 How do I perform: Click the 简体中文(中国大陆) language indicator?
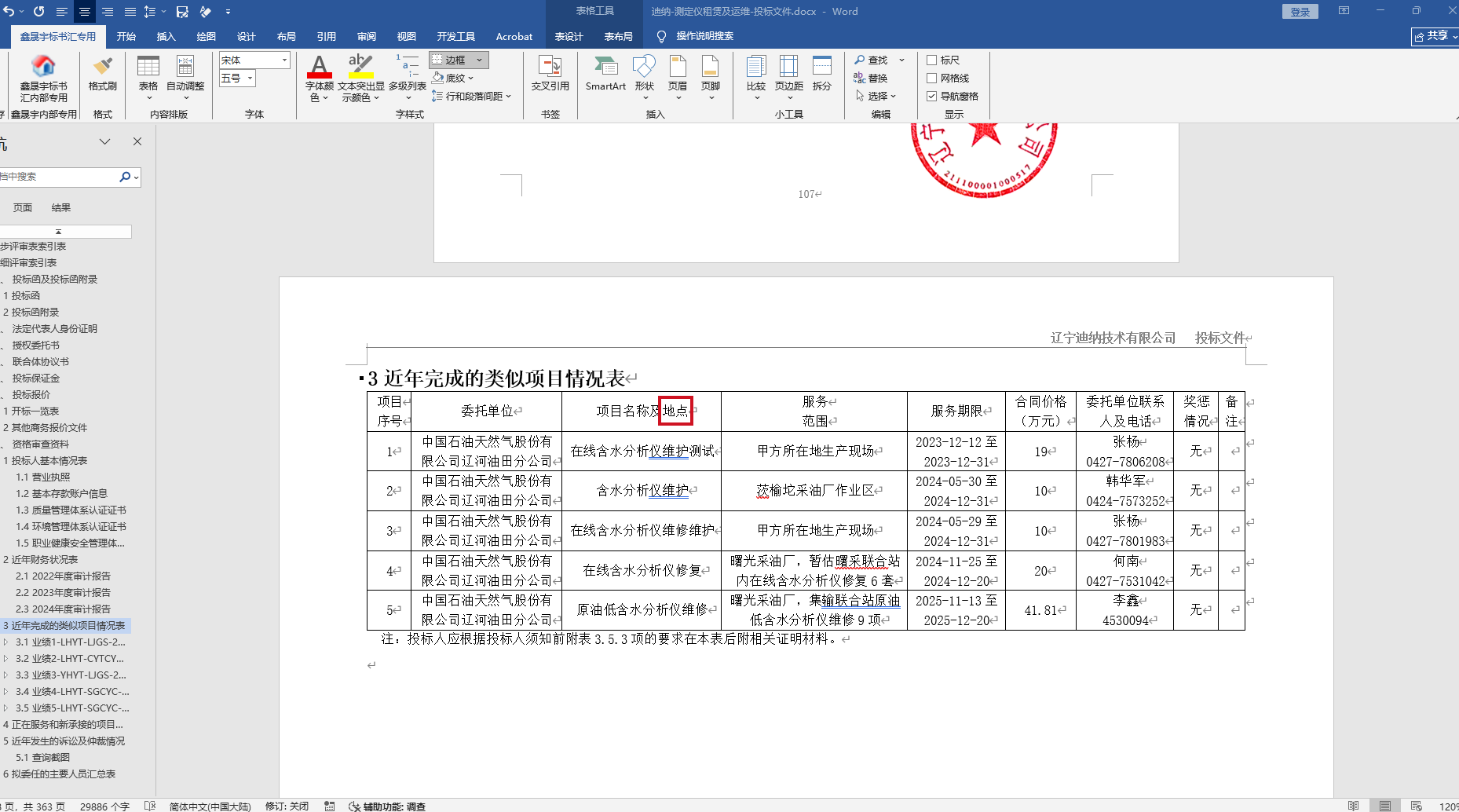tap(210, 807)
